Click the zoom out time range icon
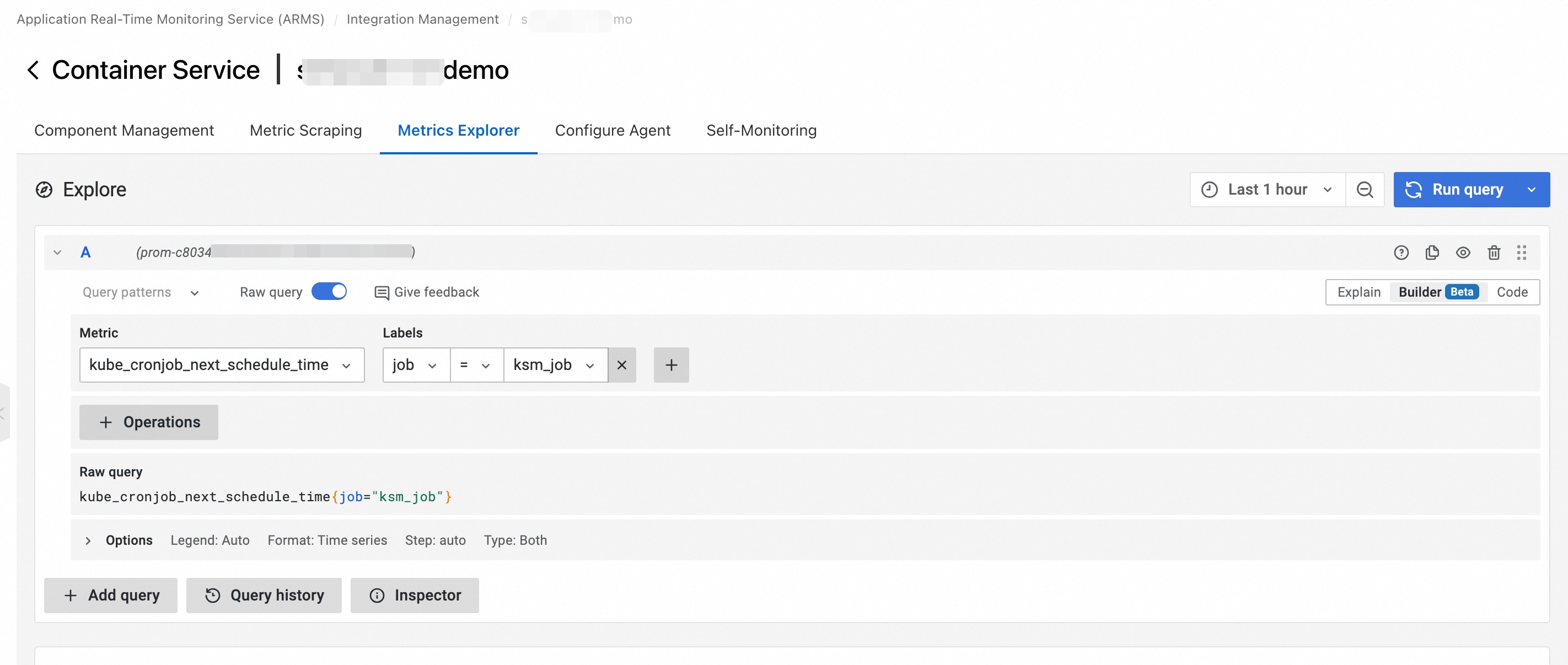This screenshot has height=665, width=1568. click(x=1365, y=190)
